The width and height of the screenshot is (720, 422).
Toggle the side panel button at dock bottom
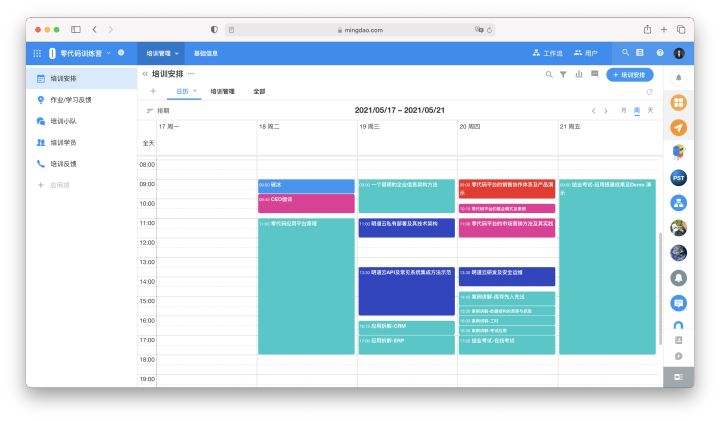(678, 377)
